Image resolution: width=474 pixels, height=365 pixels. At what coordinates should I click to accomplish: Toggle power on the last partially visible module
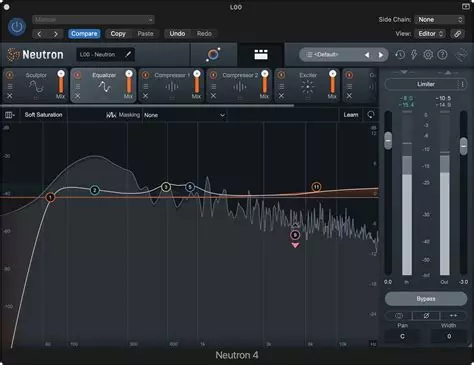click(349, 75)
